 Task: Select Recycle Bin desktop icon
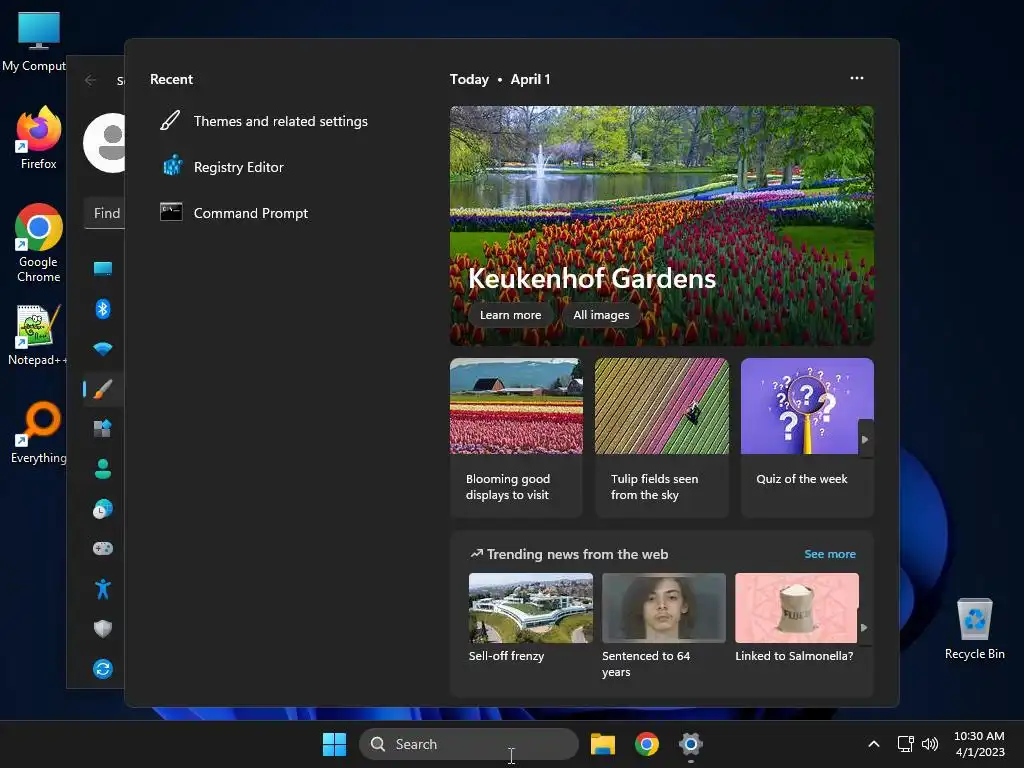[x=974, y=629]
